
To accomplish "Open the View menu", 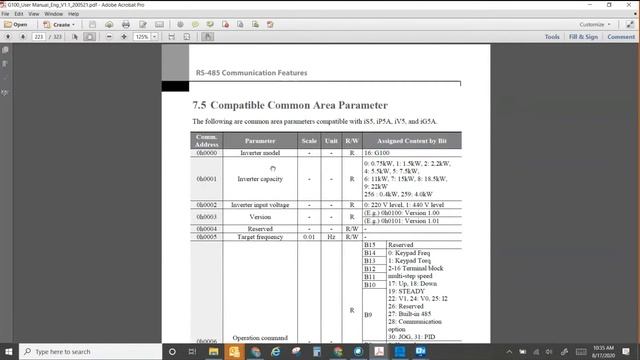I will pos(34,14).
